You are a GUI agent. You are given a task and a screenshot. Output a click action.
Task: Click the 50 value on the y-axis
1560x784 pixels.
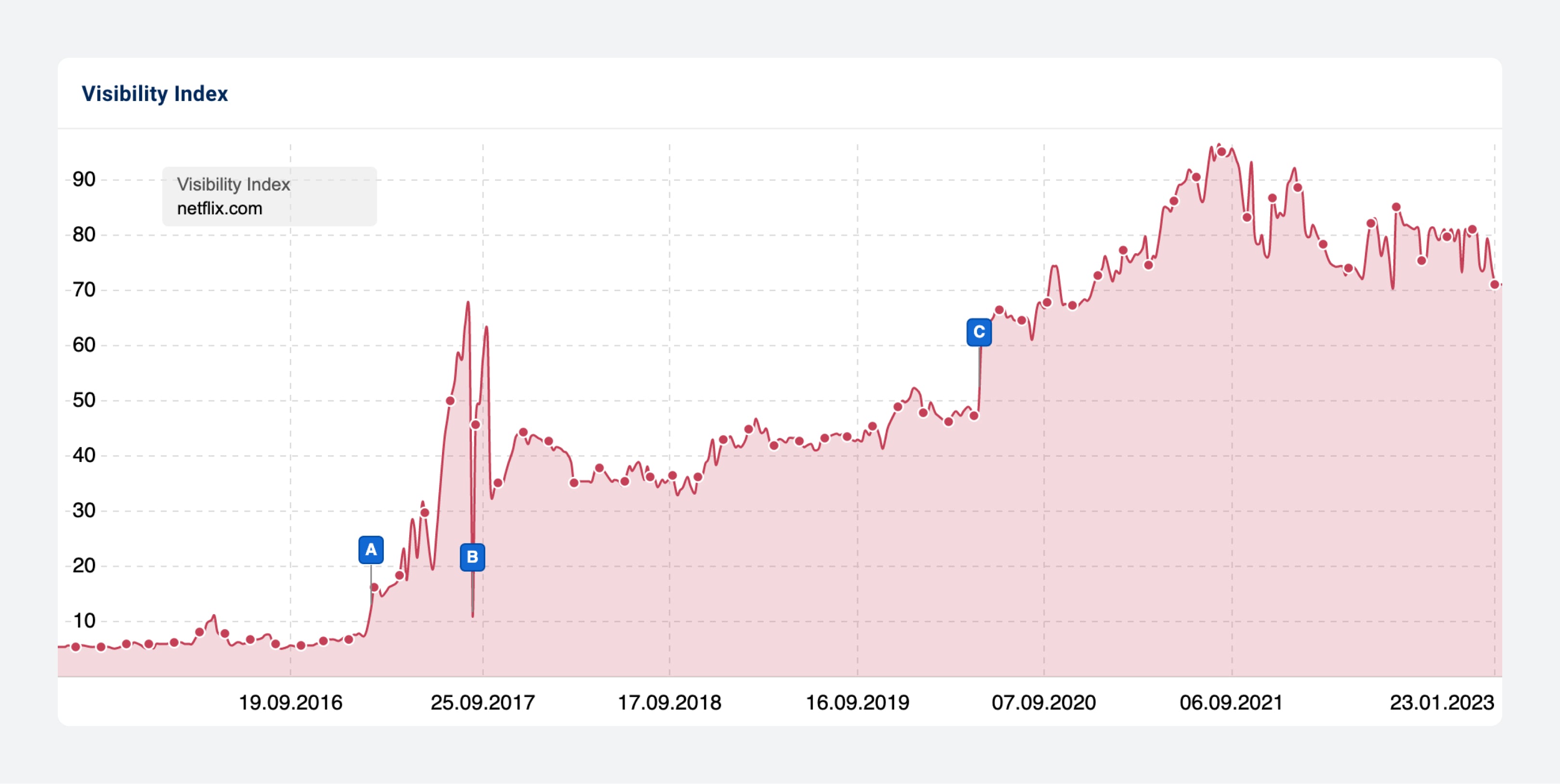84,400
